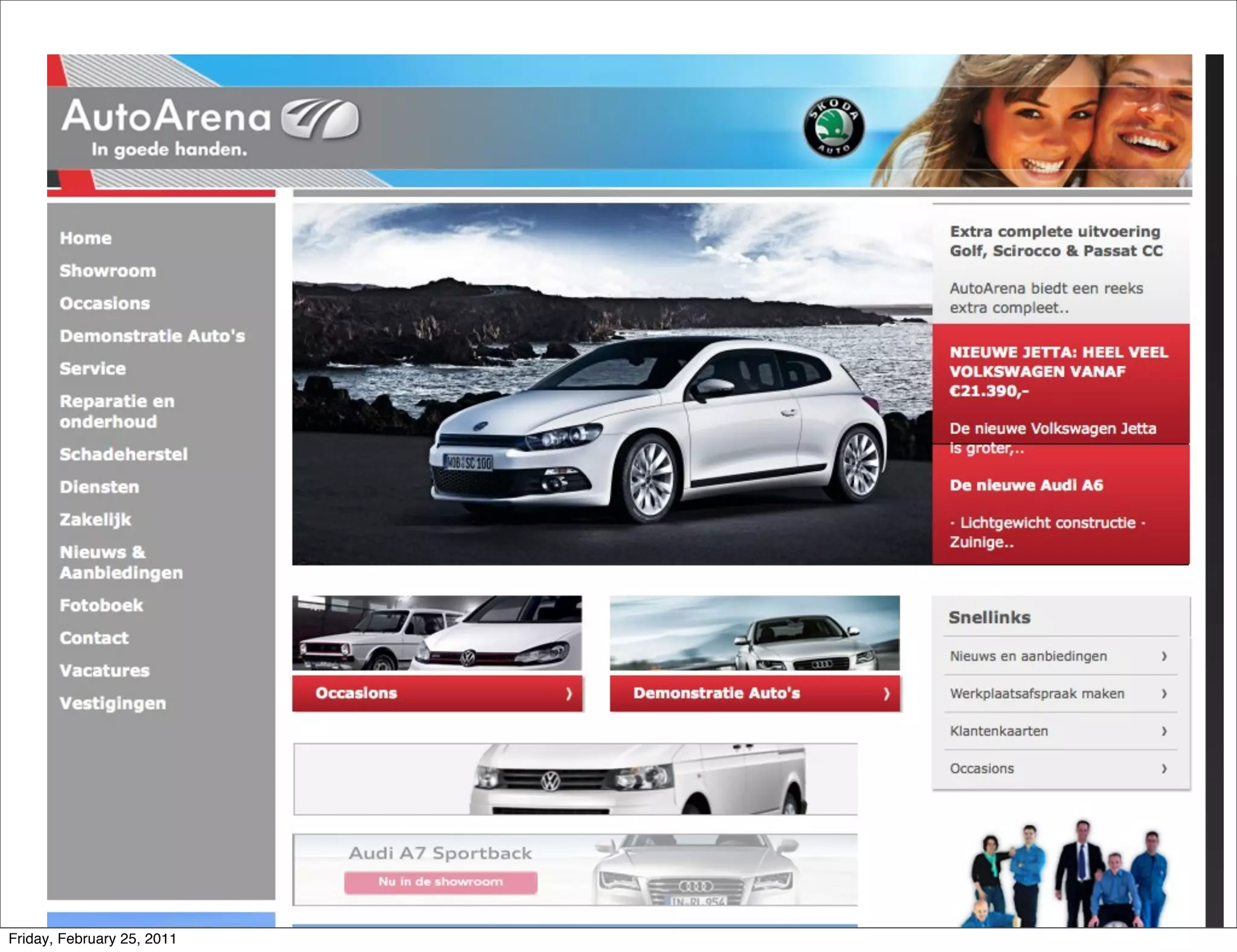Open the Fotoboek sidebar link

[x=101, y=605]
